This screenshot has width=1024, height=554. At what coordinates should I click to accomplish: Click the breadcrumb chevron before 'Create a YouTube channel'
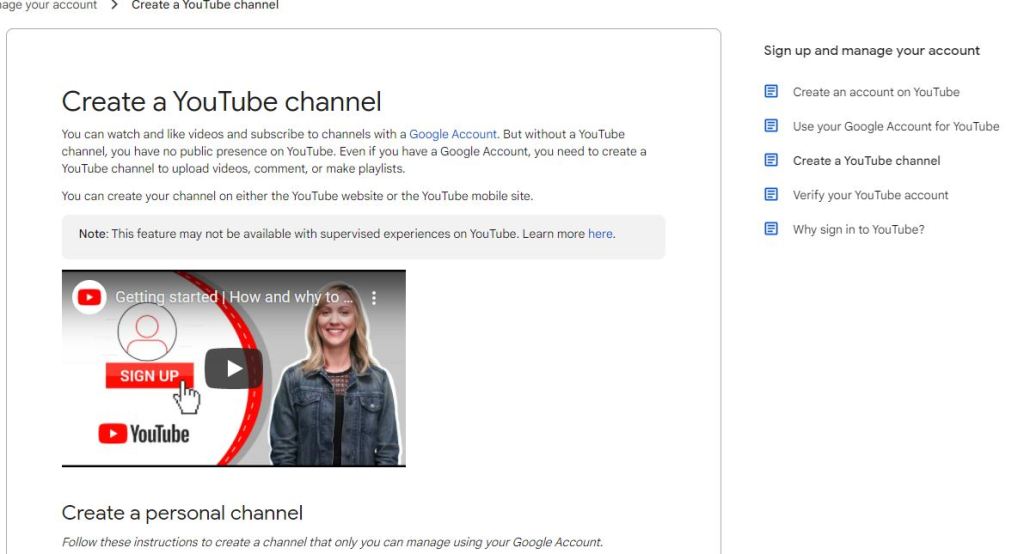coord(114,5)
